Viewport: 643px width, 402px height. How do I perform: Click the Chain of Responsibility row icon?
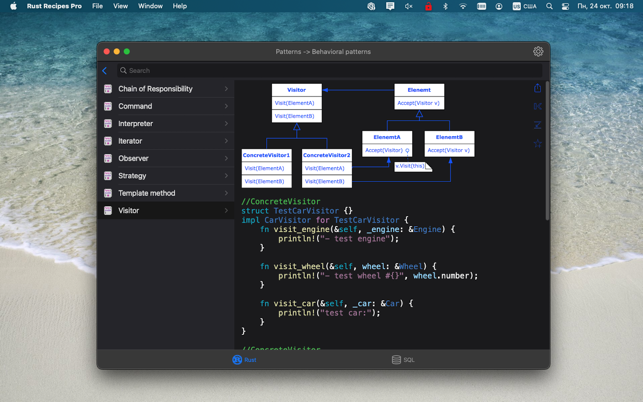(108, 89)
